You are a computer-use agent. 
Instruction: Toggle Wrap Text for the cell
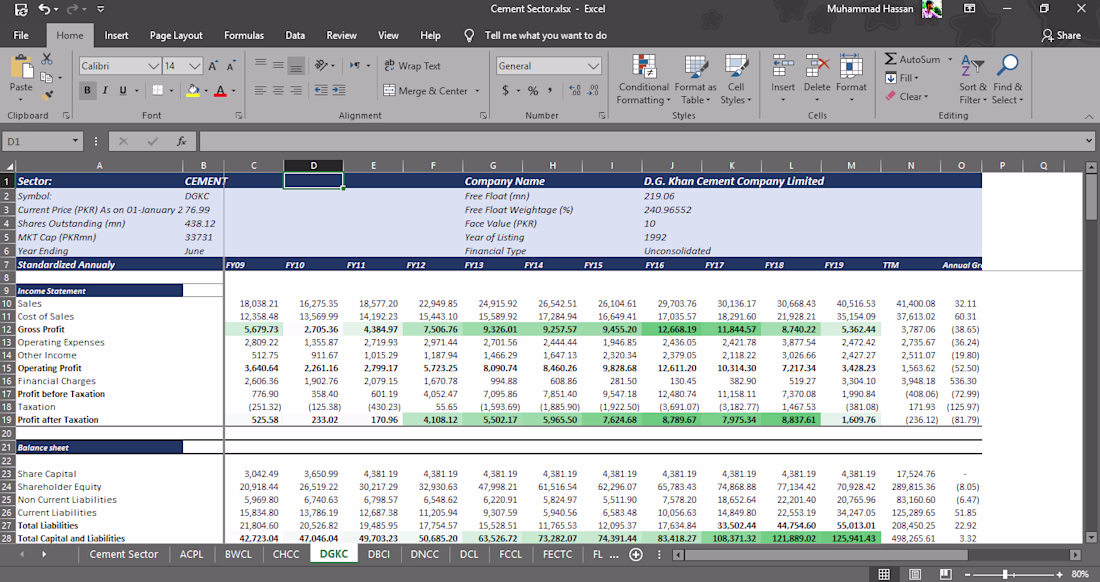point(412,66)
